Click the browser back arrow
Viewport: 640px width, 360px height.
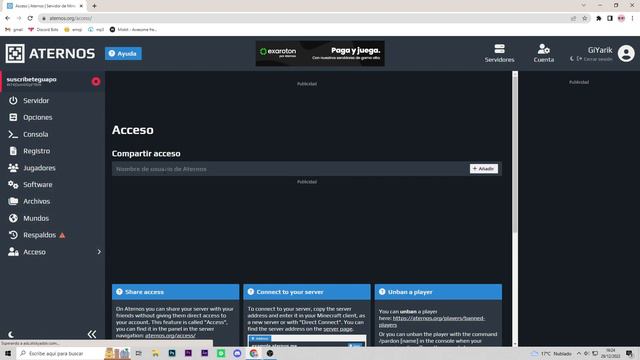pos(7,18)
